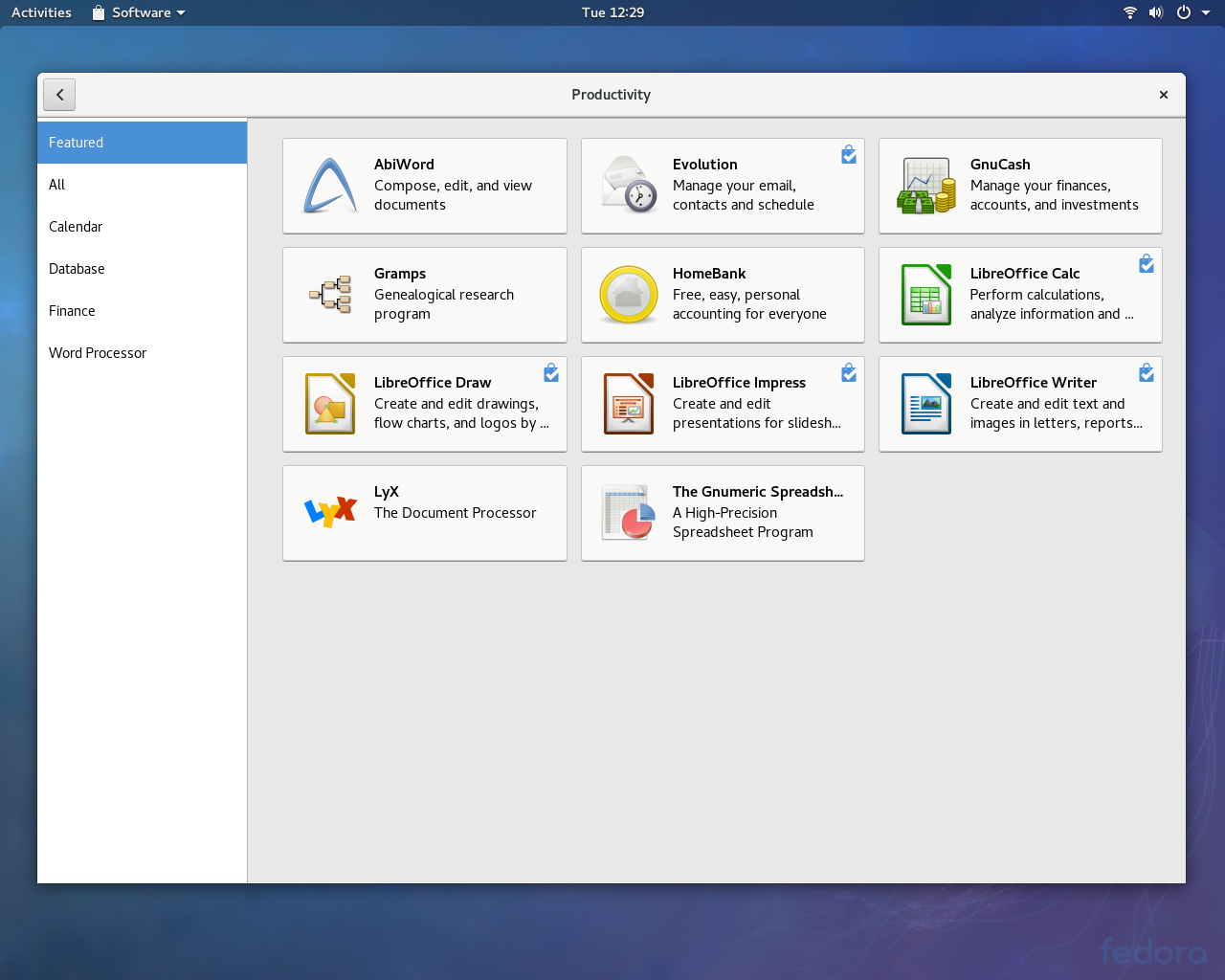Click the LibreOffice Impress presentation icon
The height and width of the screenshot is (980, 1225).
click(x=629, y=404)
